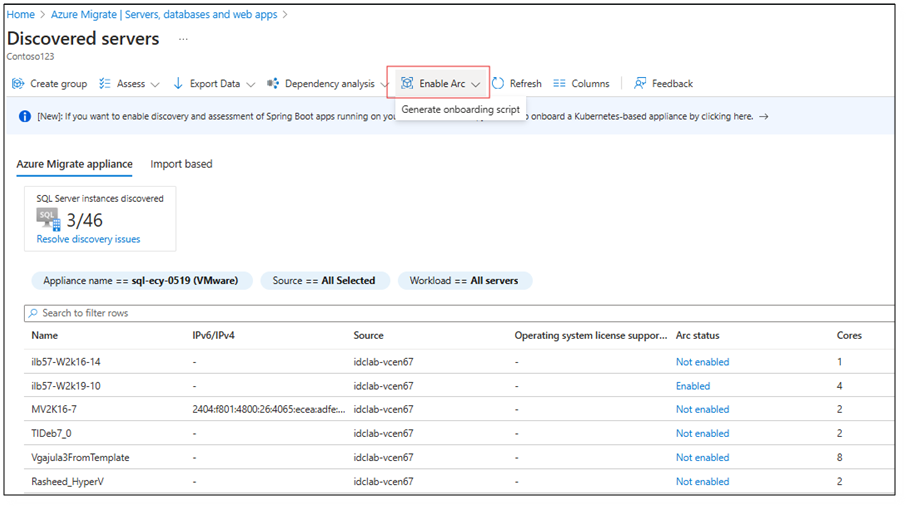This screenshot has height=511, width=911.
Task: Click Operating system license support column header
Action: pyautogui.click(x=591, y=336)
